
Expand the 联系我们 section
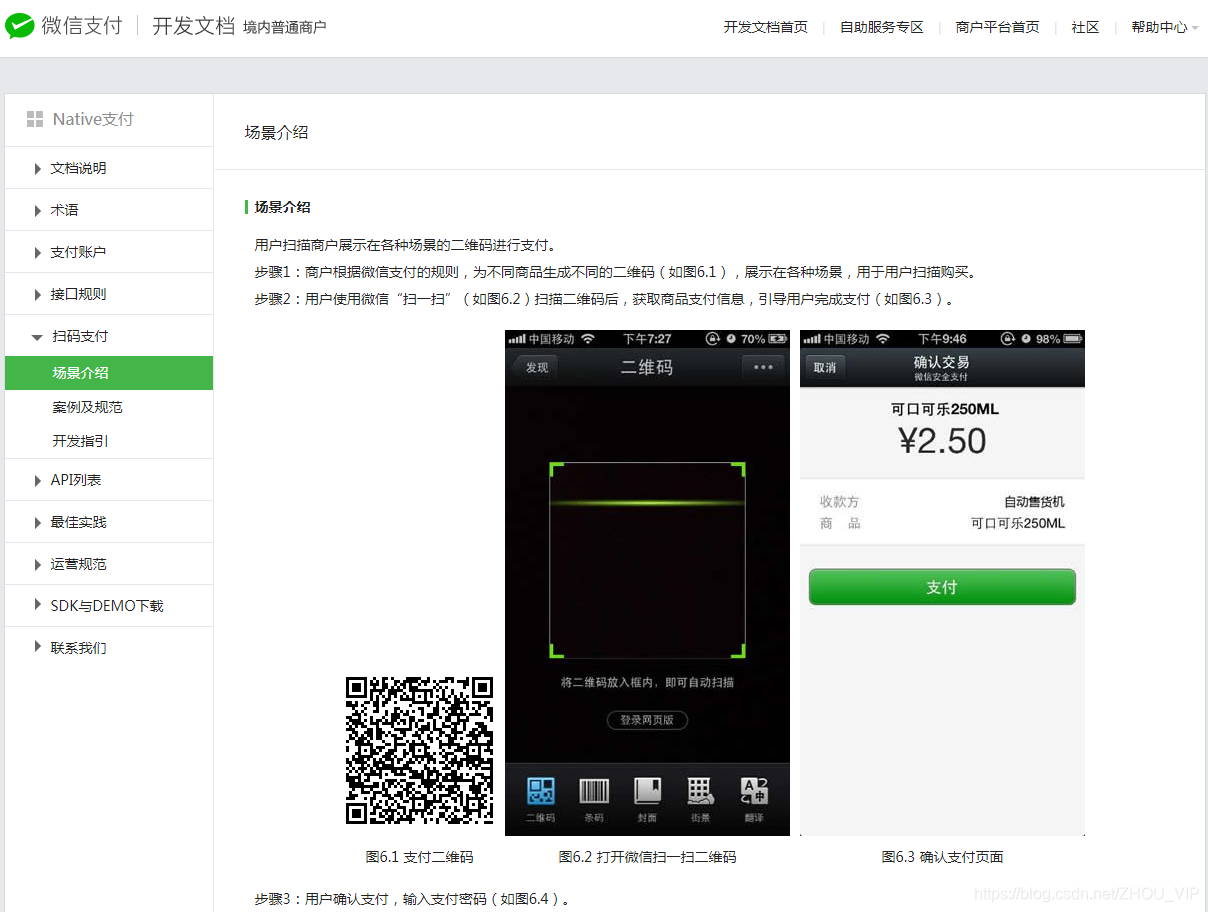[109, 648]
